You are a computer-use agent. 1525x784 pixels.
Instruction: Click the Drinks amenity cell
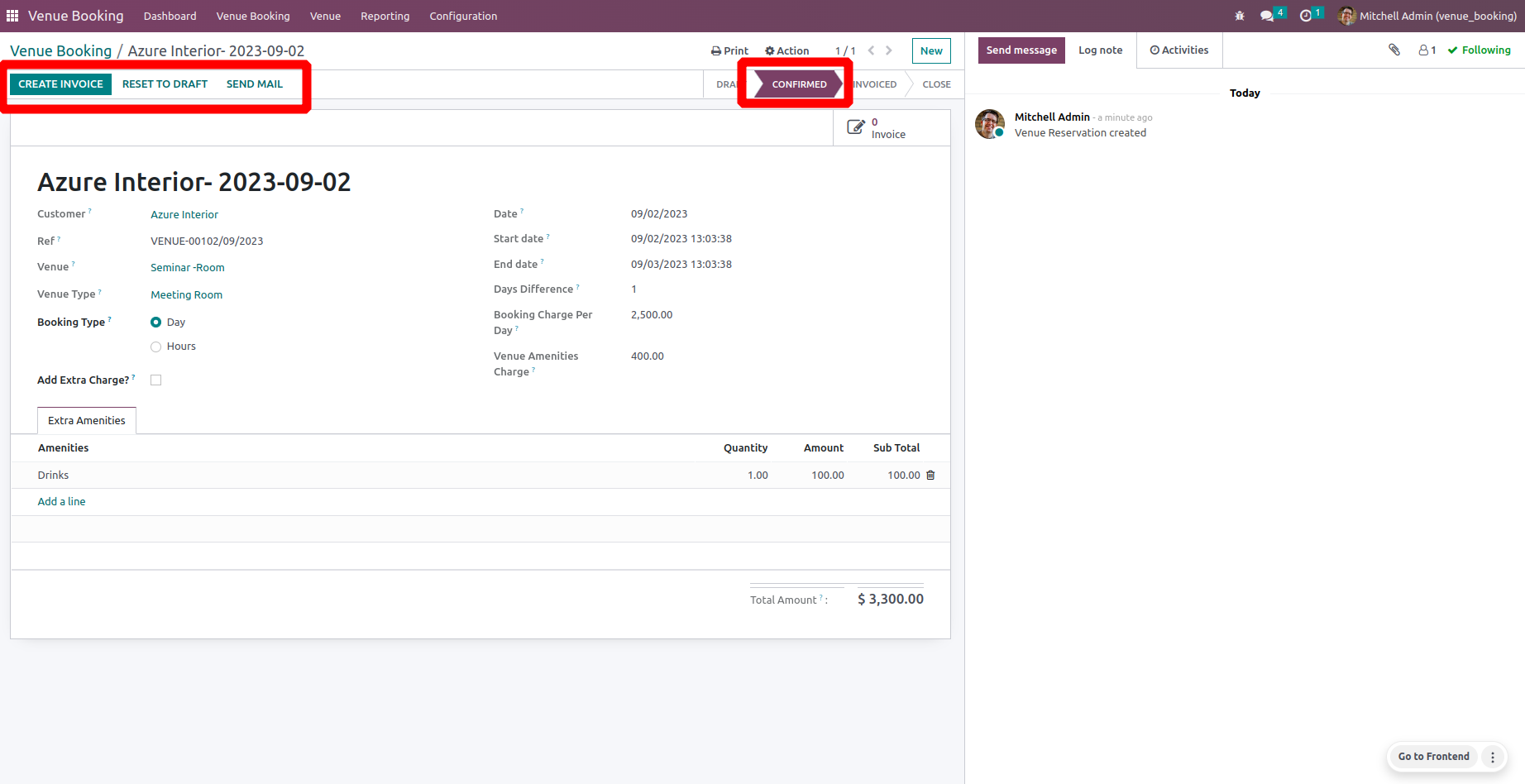(x=53, y=476)
